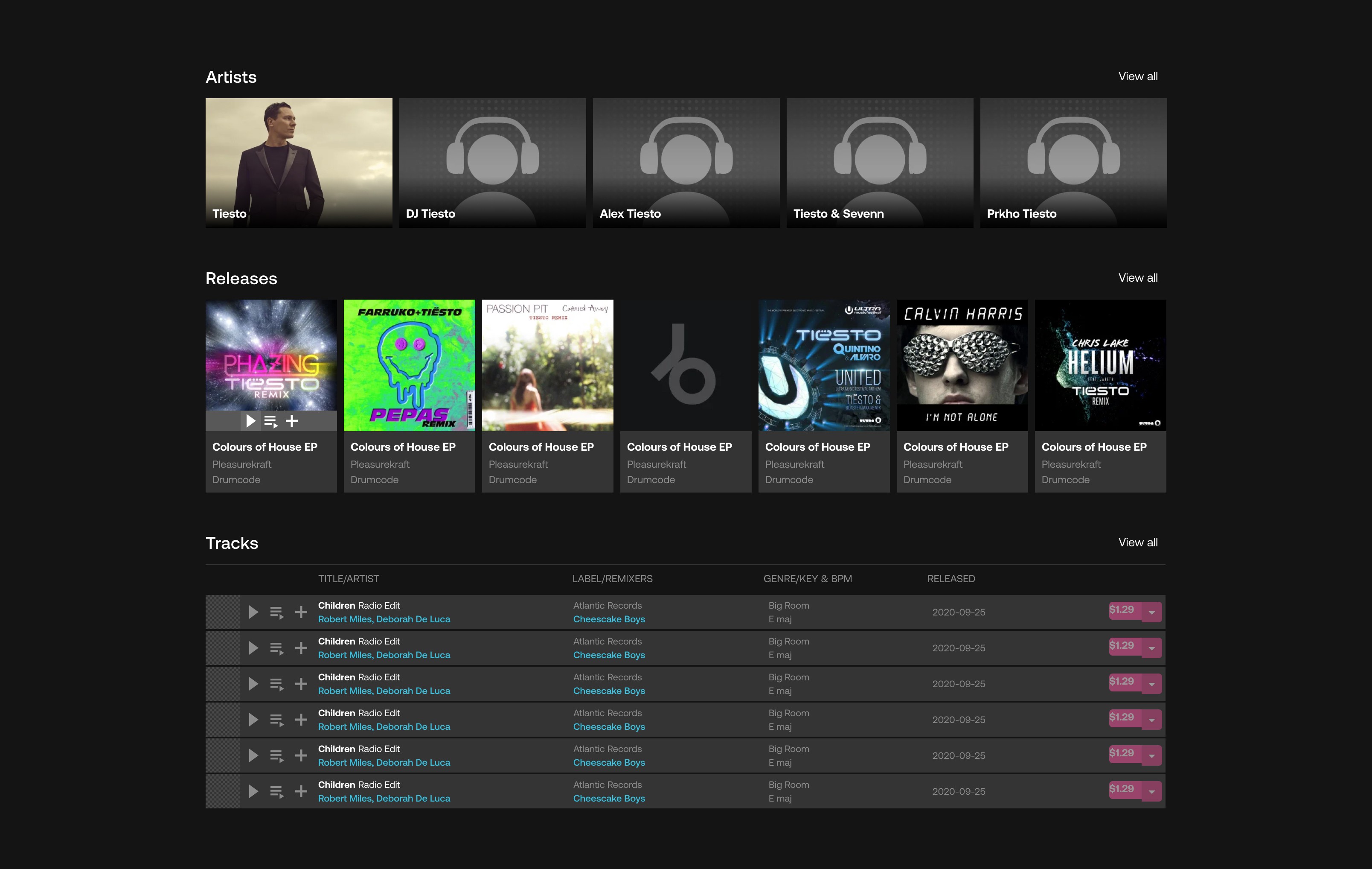Expand price dropdown arrow in third track row
Screen dimensions: 1372x869
click(x=1151, y=684)
